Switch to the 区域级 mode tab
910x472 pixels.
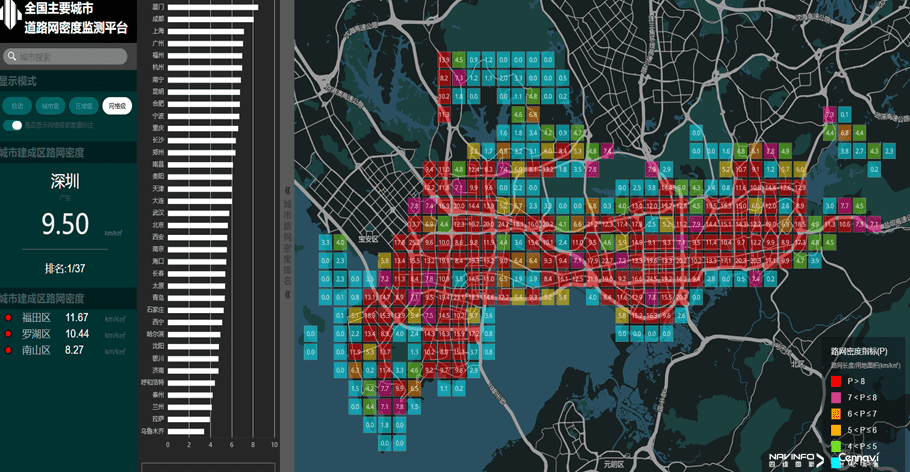[84, 105]
